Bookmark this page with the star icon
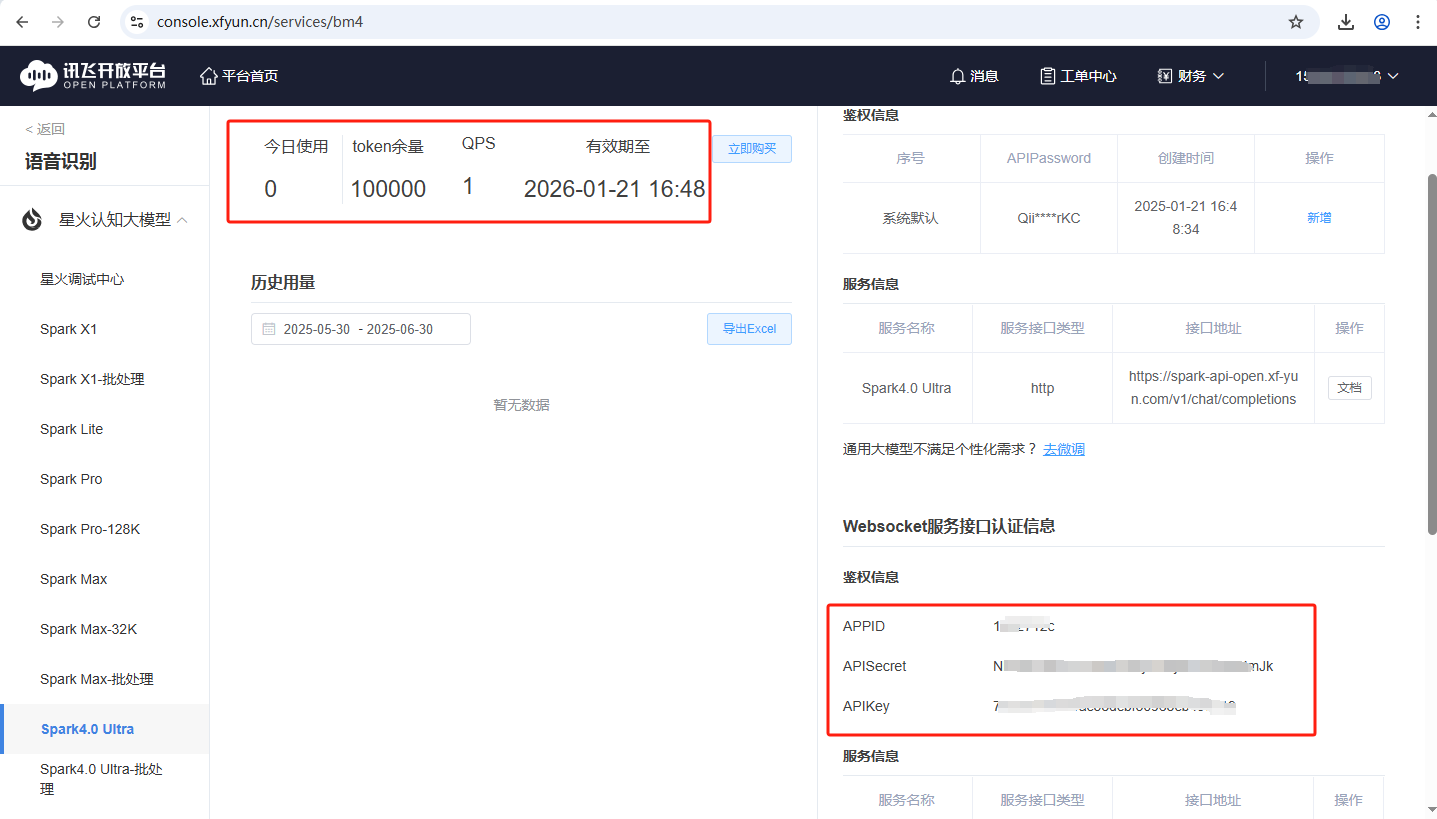Image resolution: width=1437 pixels, height=819 pixels. point(1296,22)
